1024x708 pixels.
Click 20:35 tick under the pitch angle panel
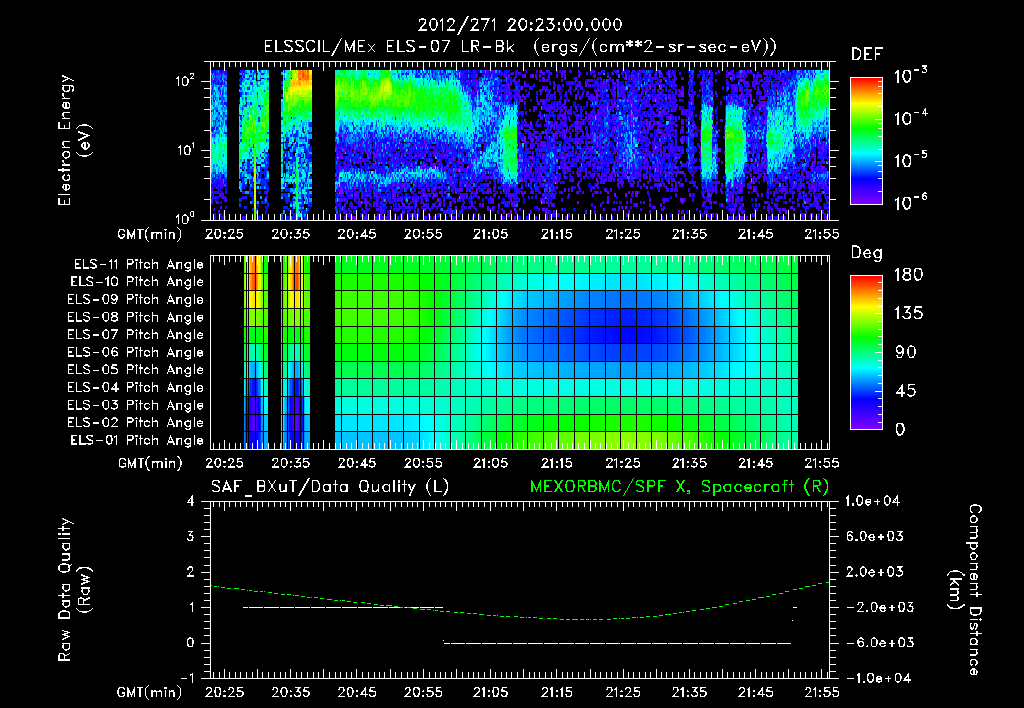(291, 464)
